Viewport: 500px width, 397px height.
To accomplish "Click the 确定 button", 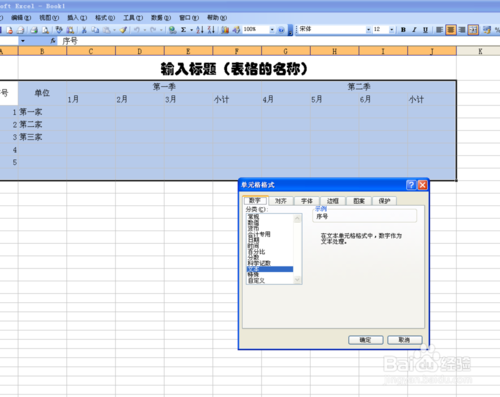I will click(366, 340).
